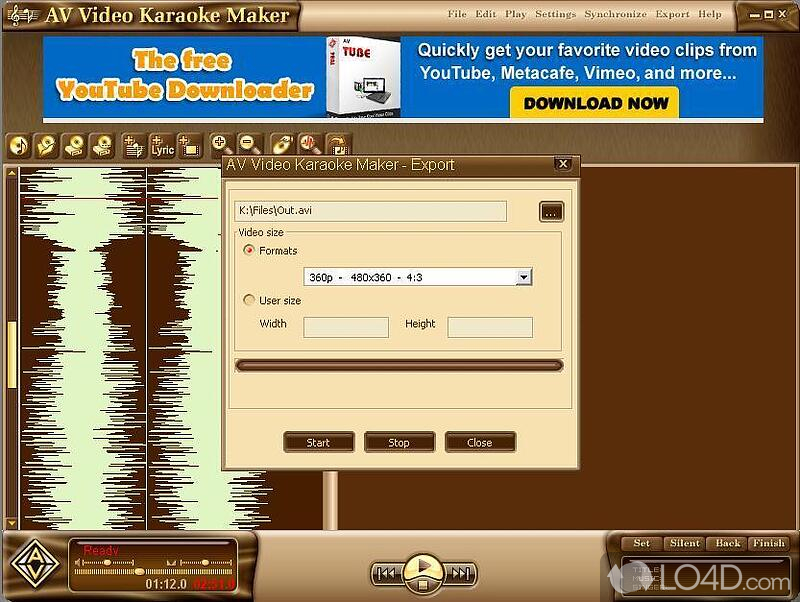Click the audio waveform display
The height and width of the screenshot is (602, 800).
point(120,349)
